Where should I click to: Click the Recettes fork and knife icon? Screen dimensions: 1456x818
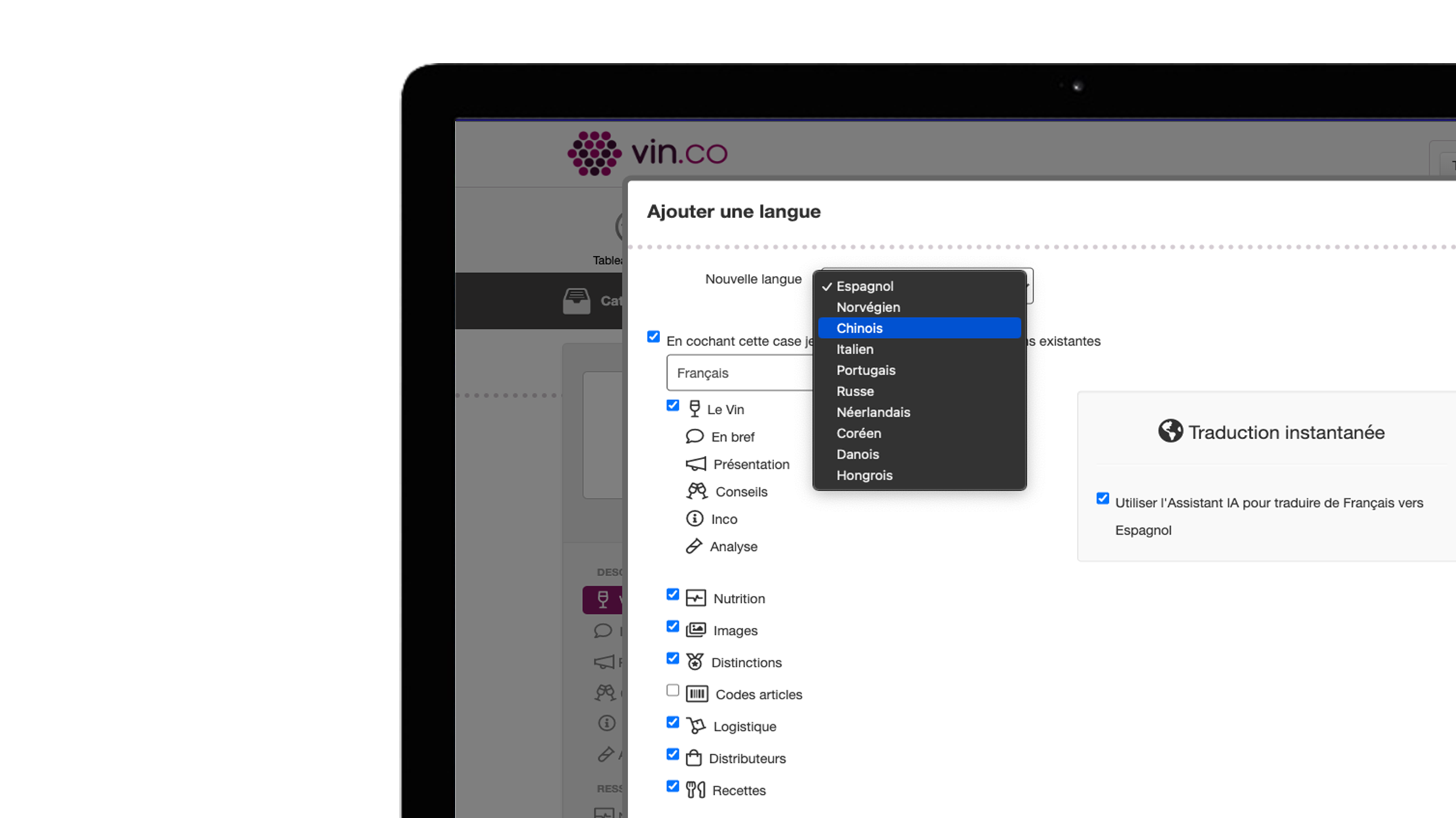(695, 789)
